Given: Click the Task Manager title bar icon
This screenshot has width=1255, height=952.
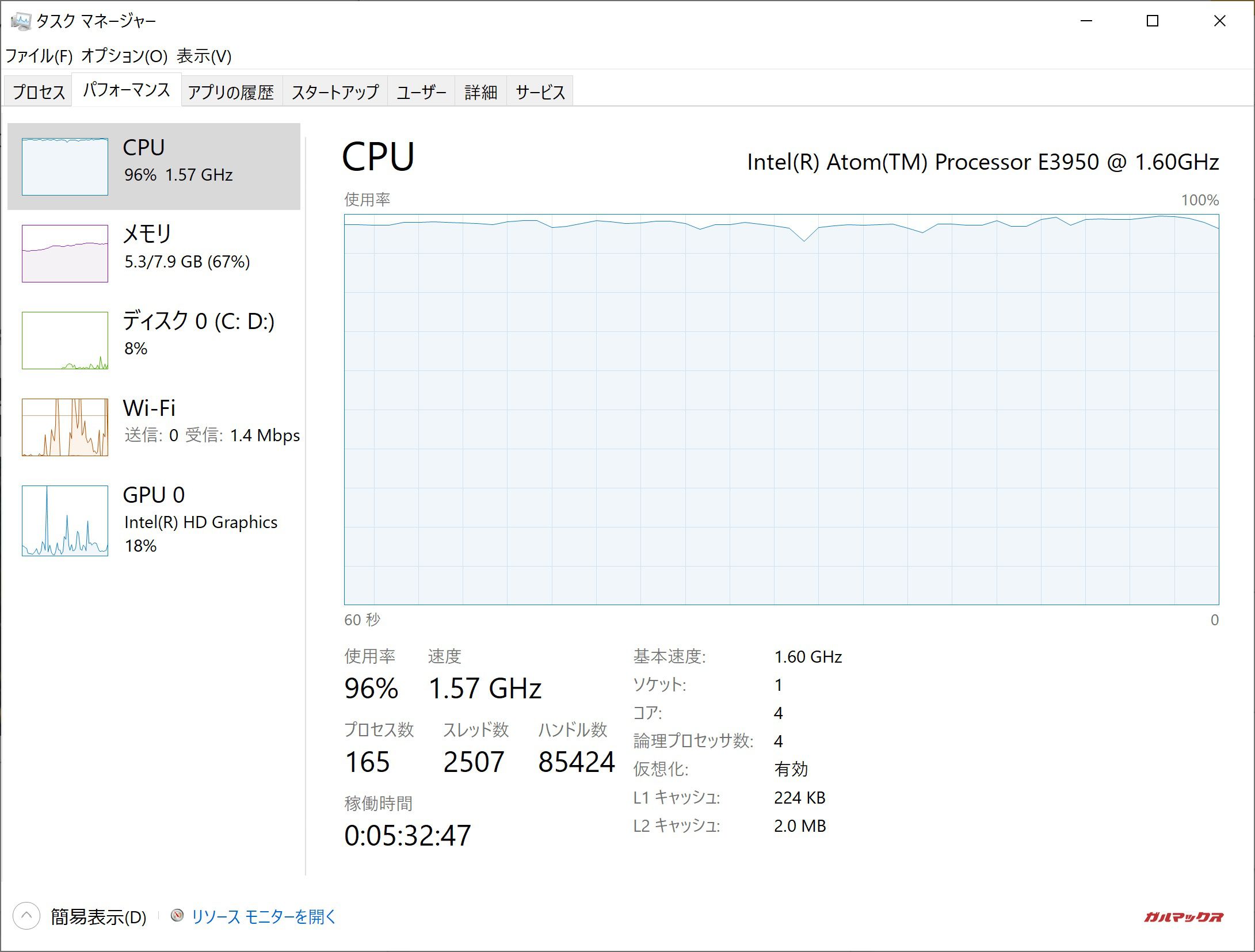Looking at the screenshot, I should [x=21, y=21].
